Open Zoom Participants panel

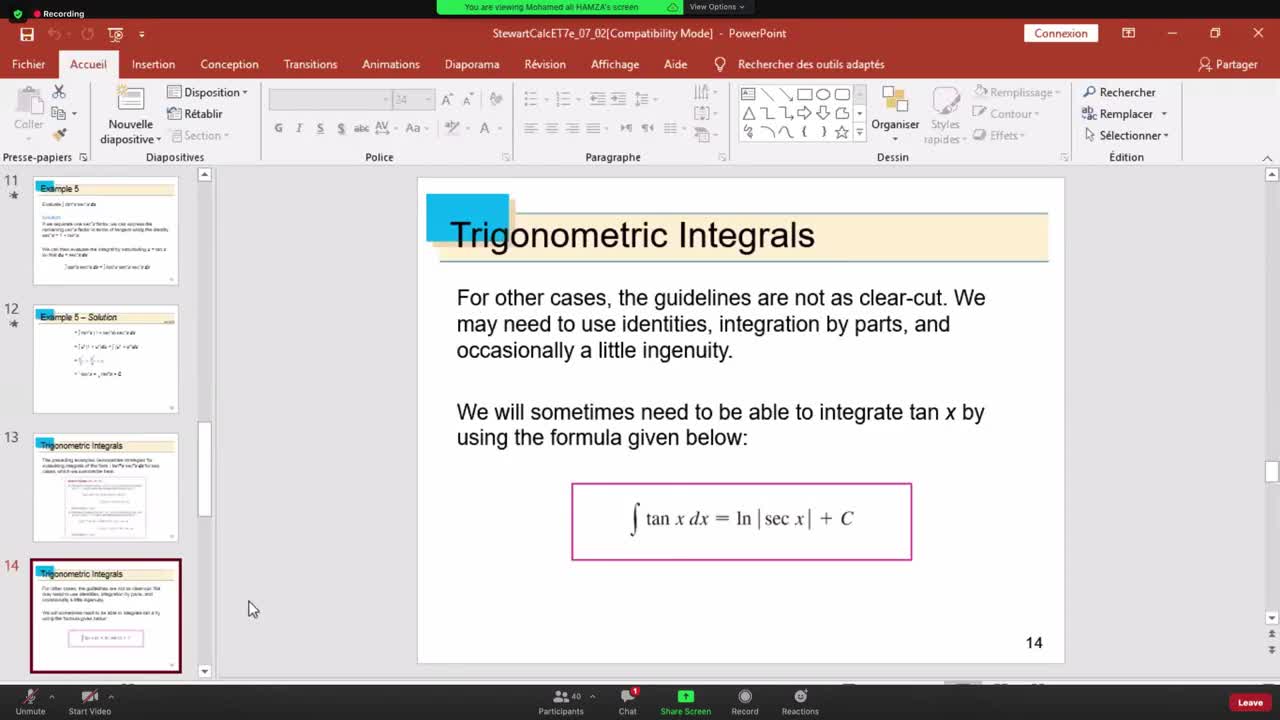click(x=561, y=702)
